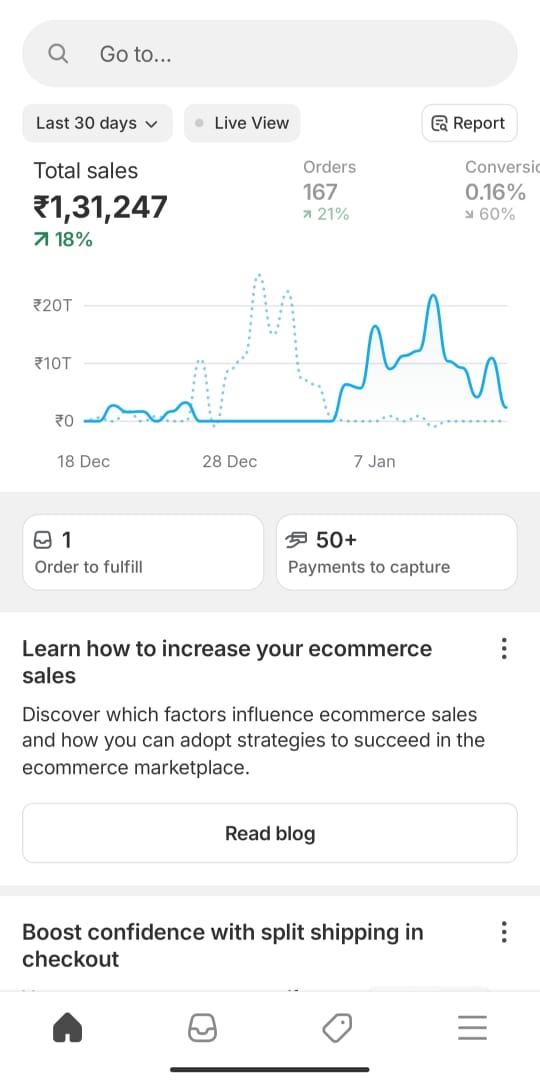This screenshot has height=1081, width=540.
Task: Tap the Report icon
Action: (x=439, y=123)
